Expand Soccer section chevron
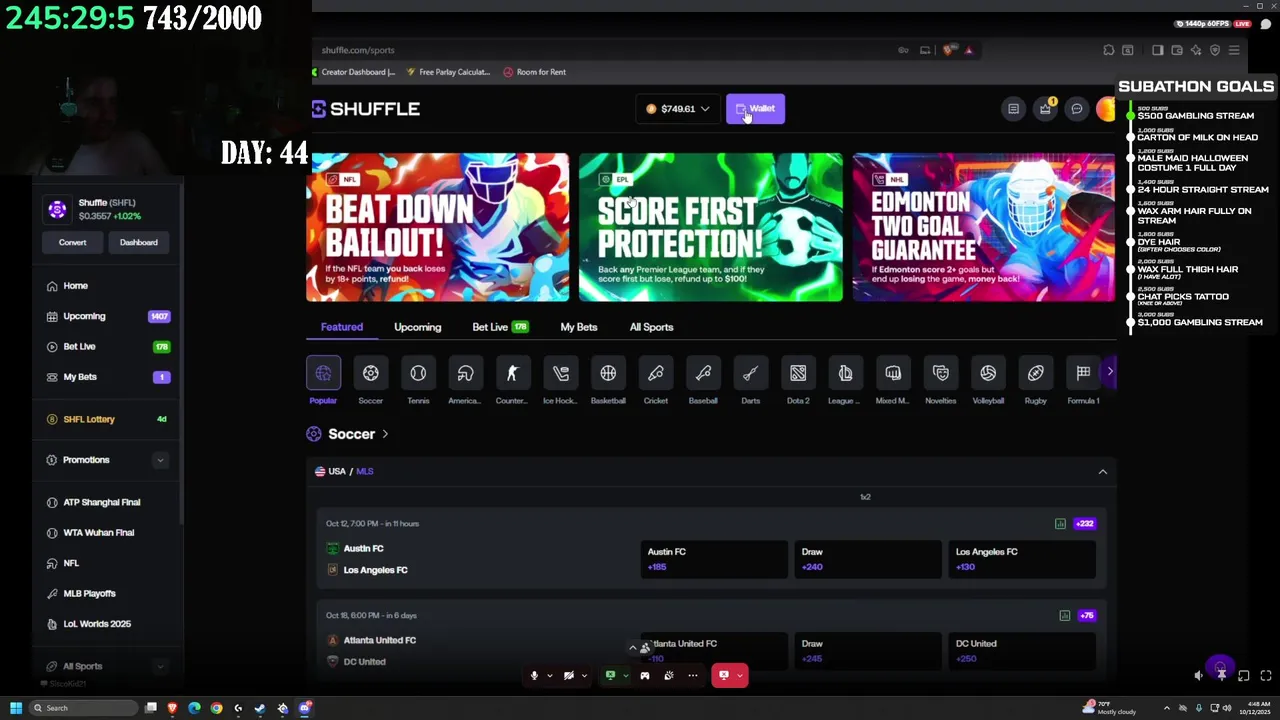The width and height of the screenshot is (1280, 720). point(385,434)
